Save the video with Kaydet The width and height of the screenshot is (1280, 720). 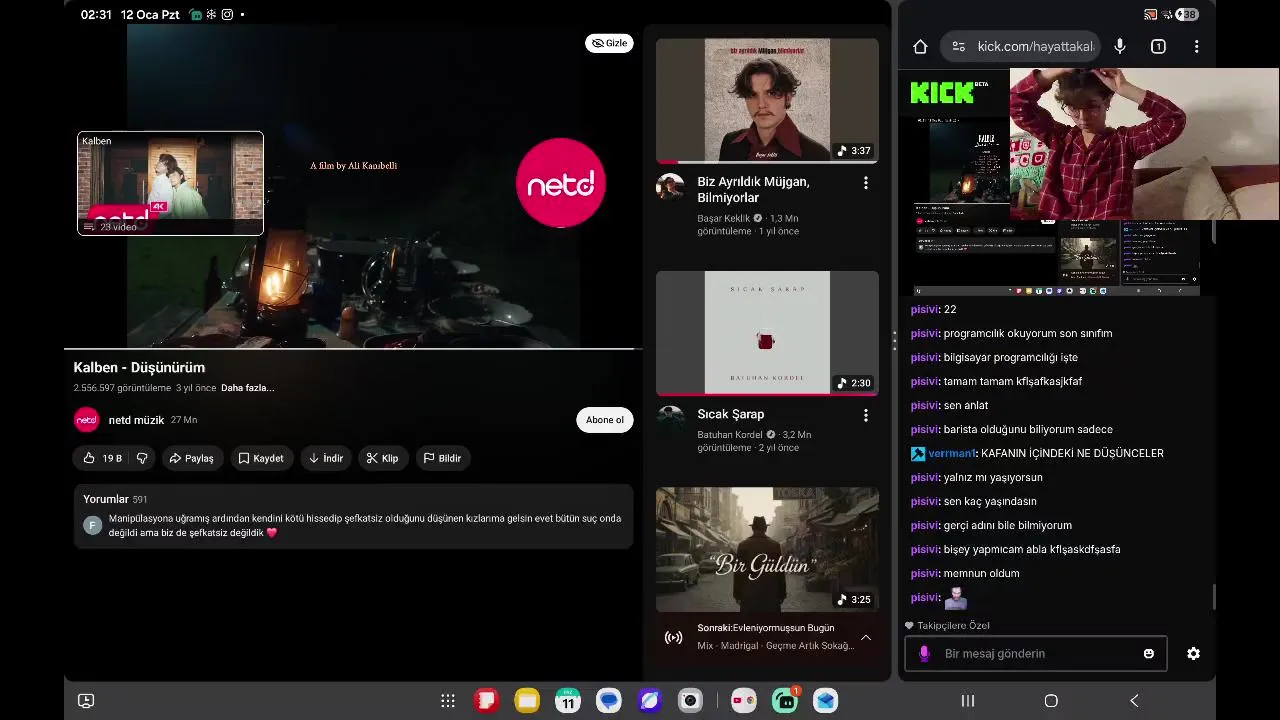tap(262, 458)
